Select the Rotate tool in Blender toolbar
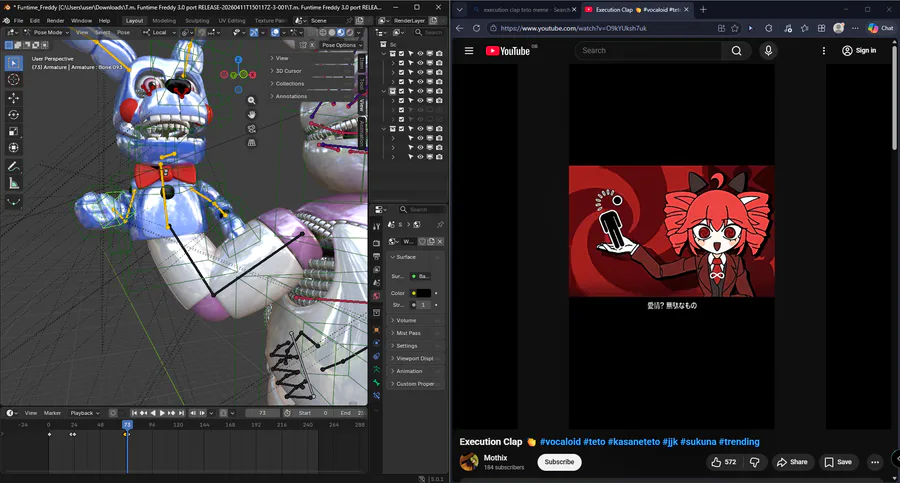Screen dimensions: 900x483 (x=14, y=115)
